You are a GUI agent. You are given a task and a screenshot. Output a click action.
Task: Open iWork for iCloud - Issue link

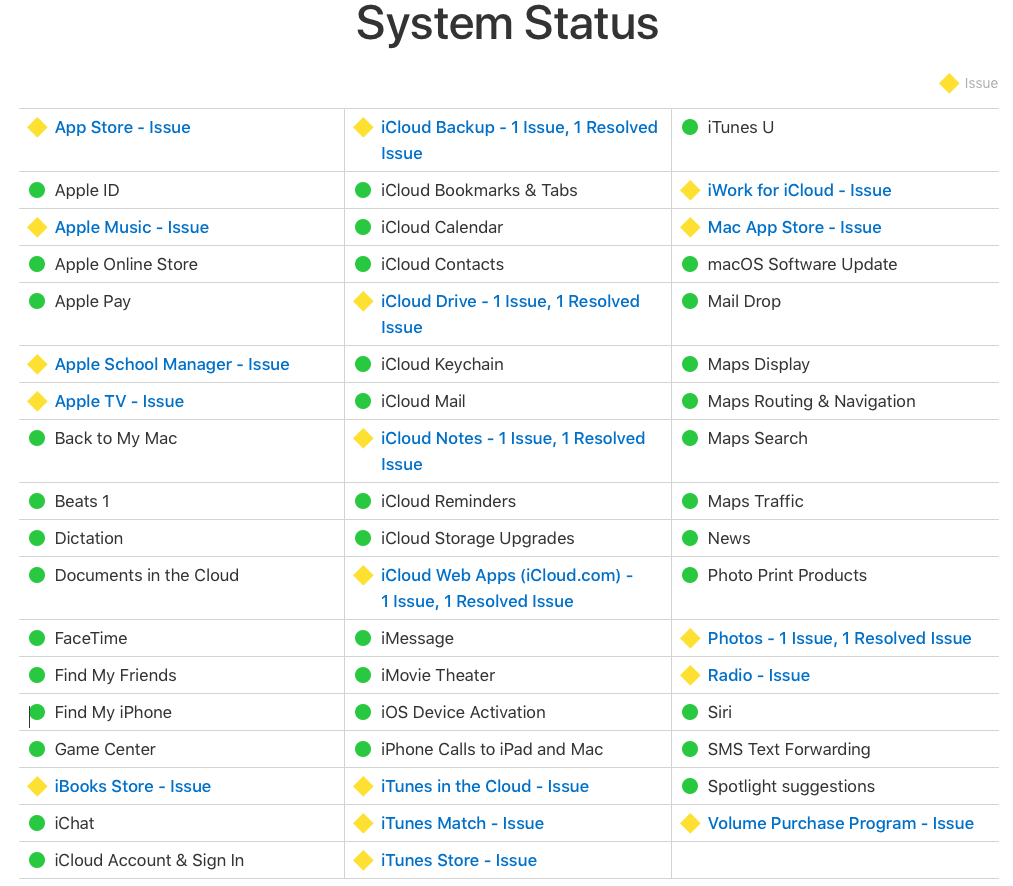tap(800, 191)
